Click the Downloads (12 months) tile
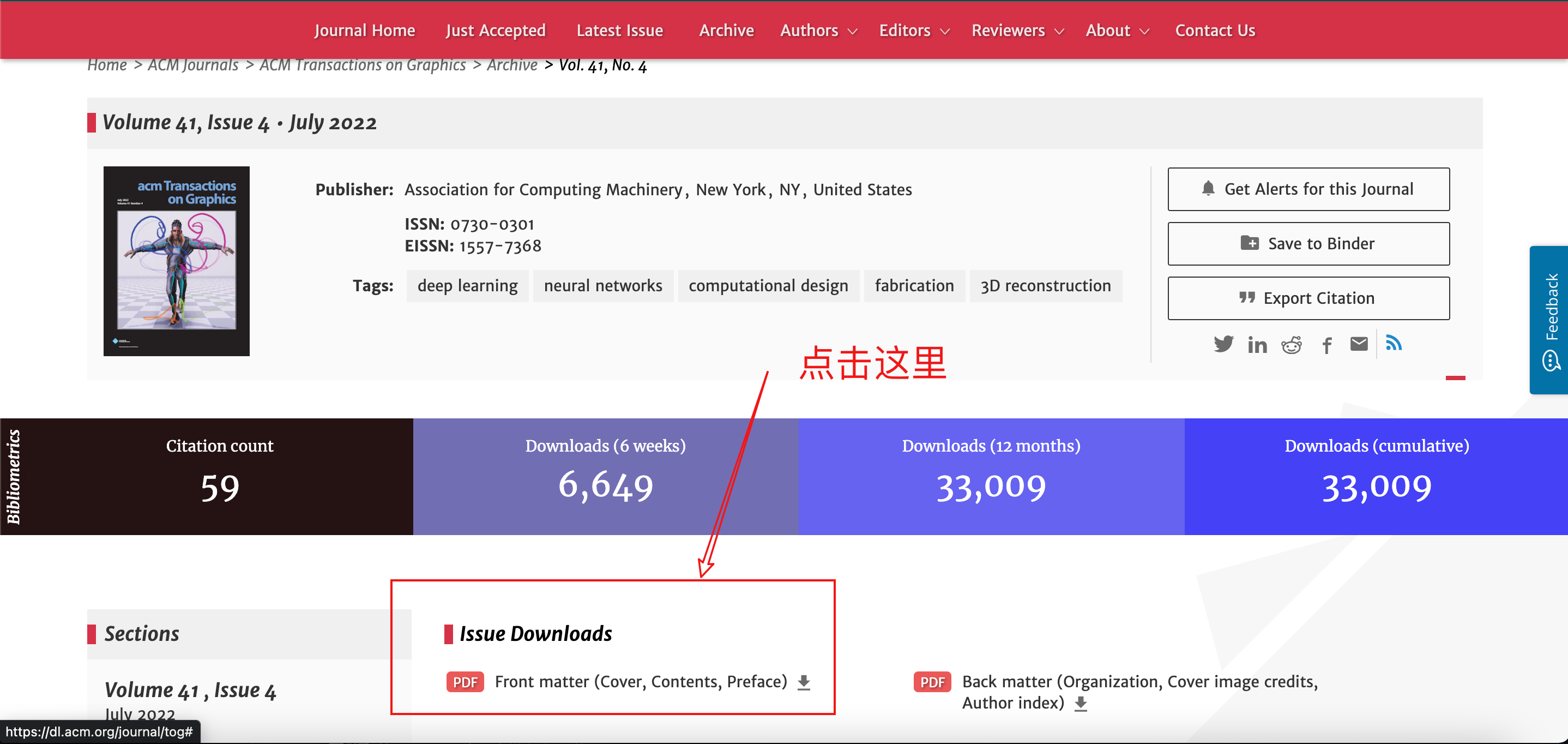 pos(992,477)
